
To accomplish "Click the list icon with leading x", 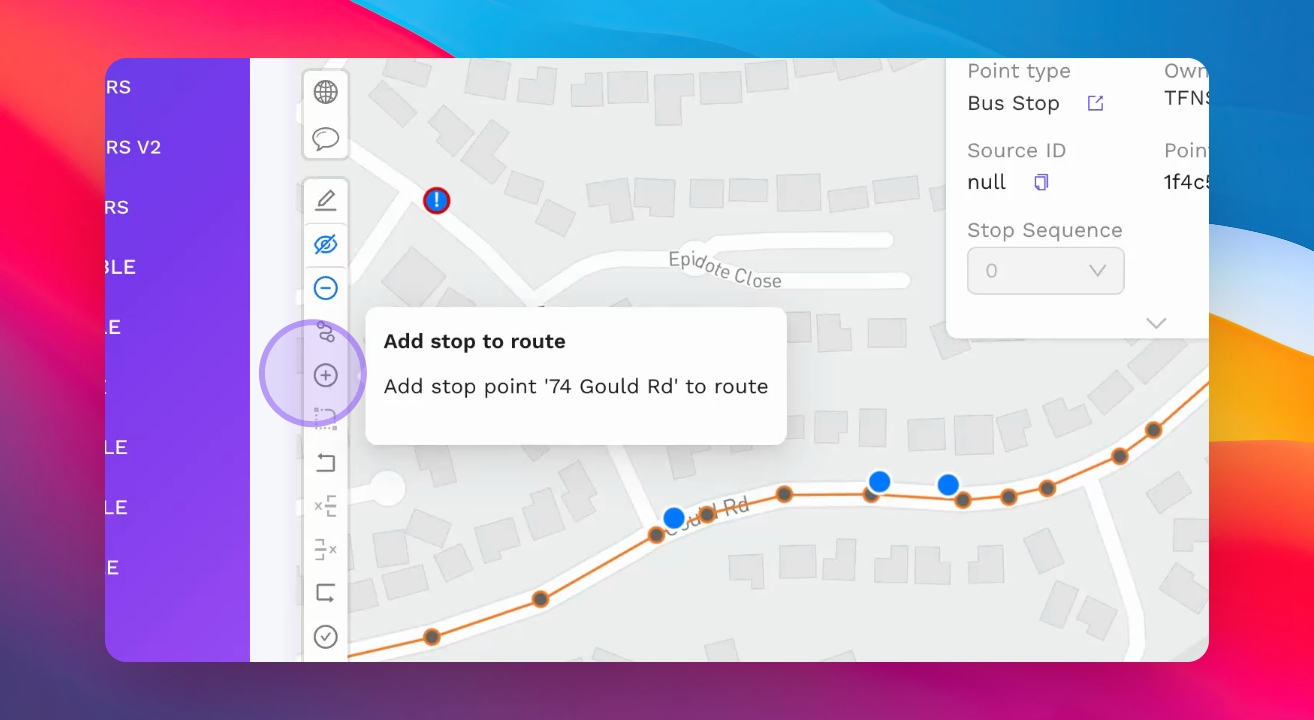I will 326,506.
